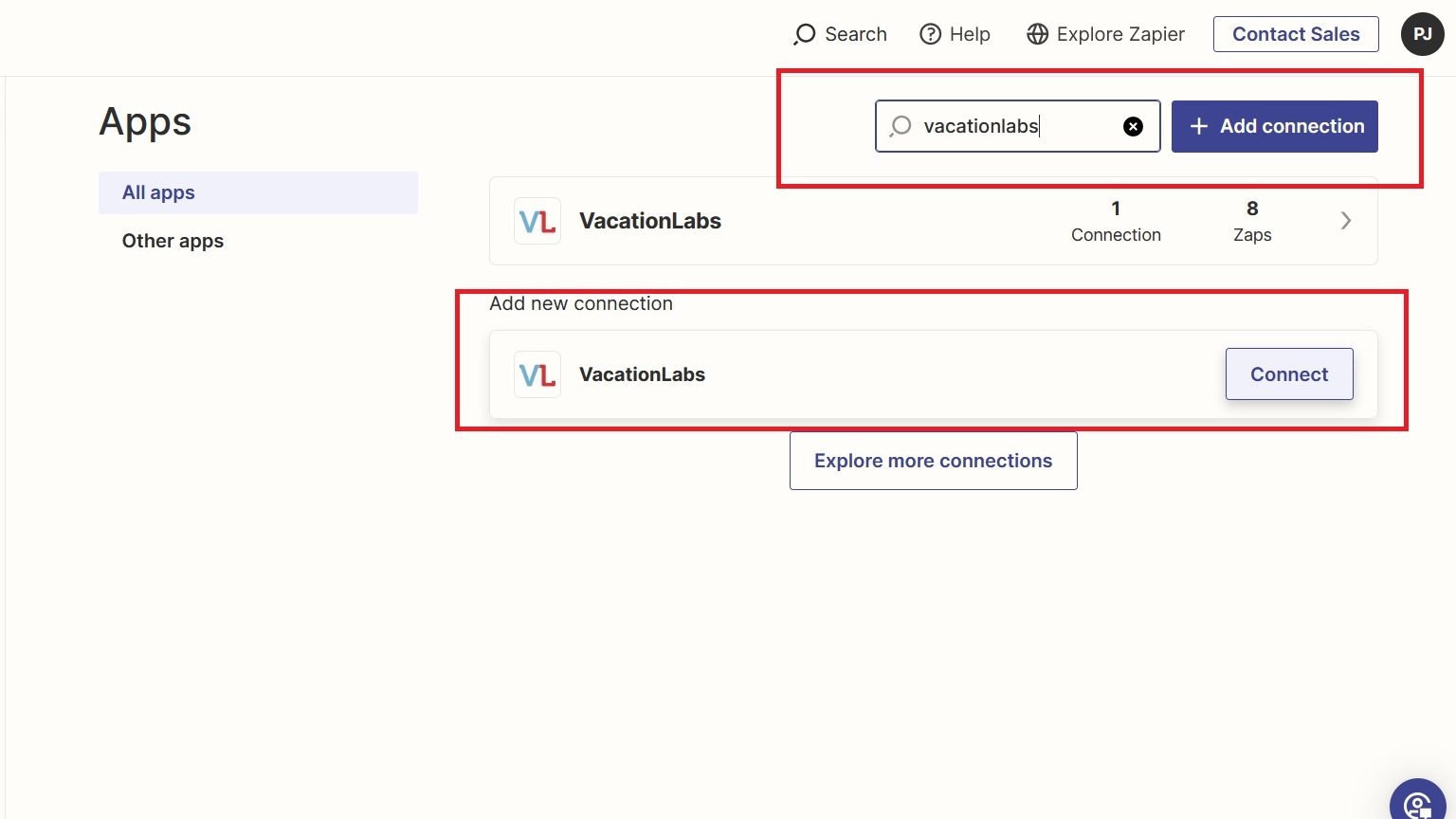
Task: View the 1 Connection count for VacationLabs
Action: click(1116, 221)
